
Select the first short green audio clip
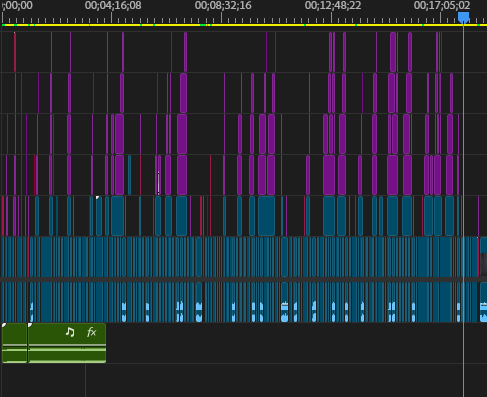(14, 343)
